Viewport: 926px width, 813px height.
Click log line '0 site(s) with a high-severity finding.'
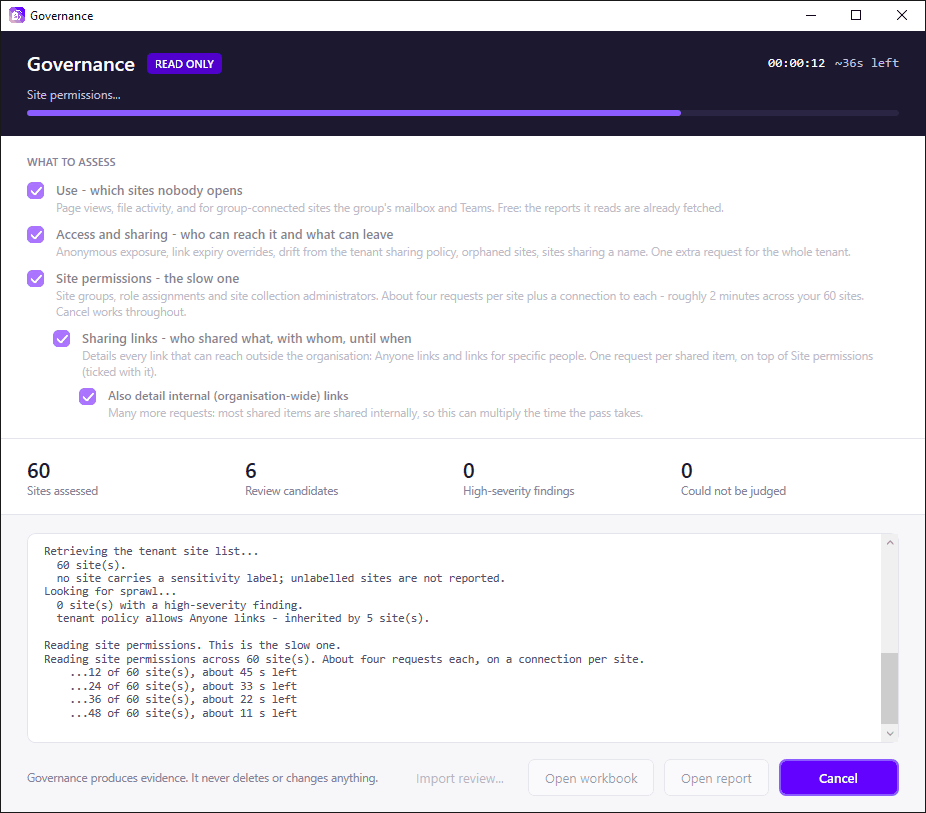[180, 605]
